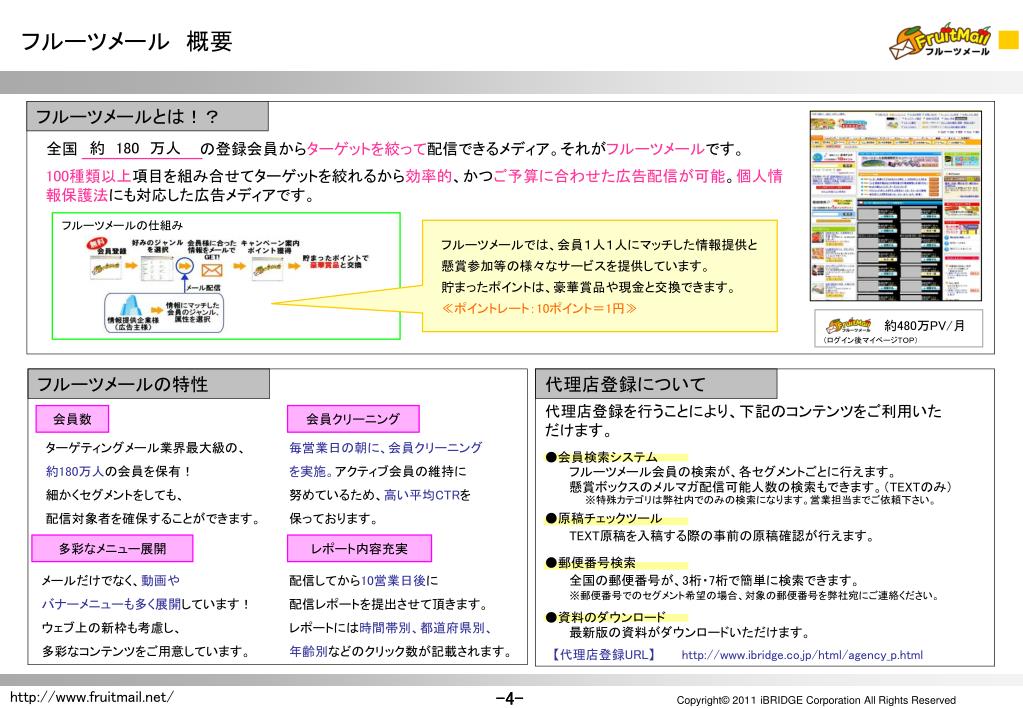
Task: Click the フルーツメールの仕組み diagram
Action: pos(226,275)
